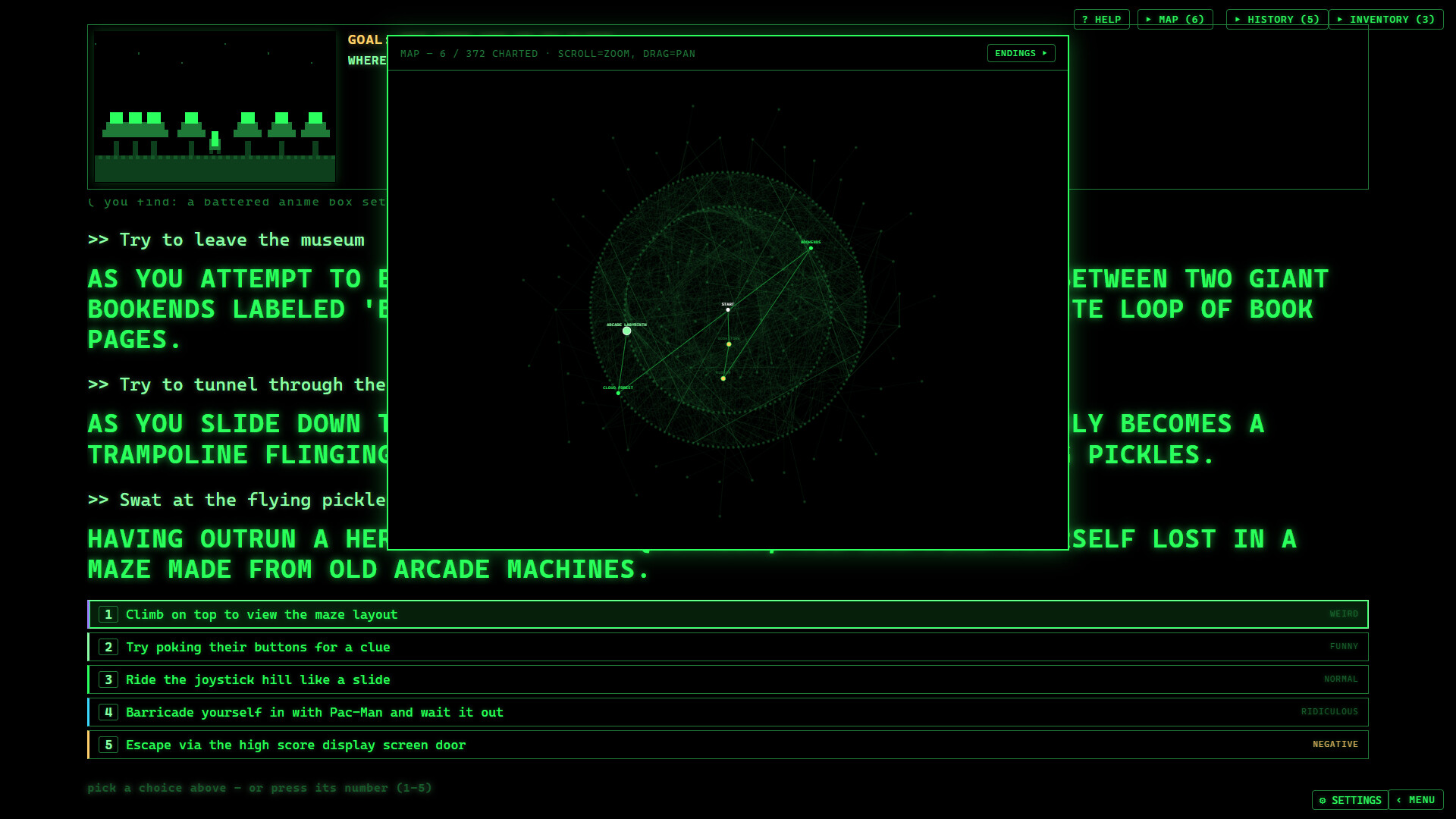Click the NORMAL tag on choice 3
The width and height of the screenshot is (1456, 819).
1341,679
